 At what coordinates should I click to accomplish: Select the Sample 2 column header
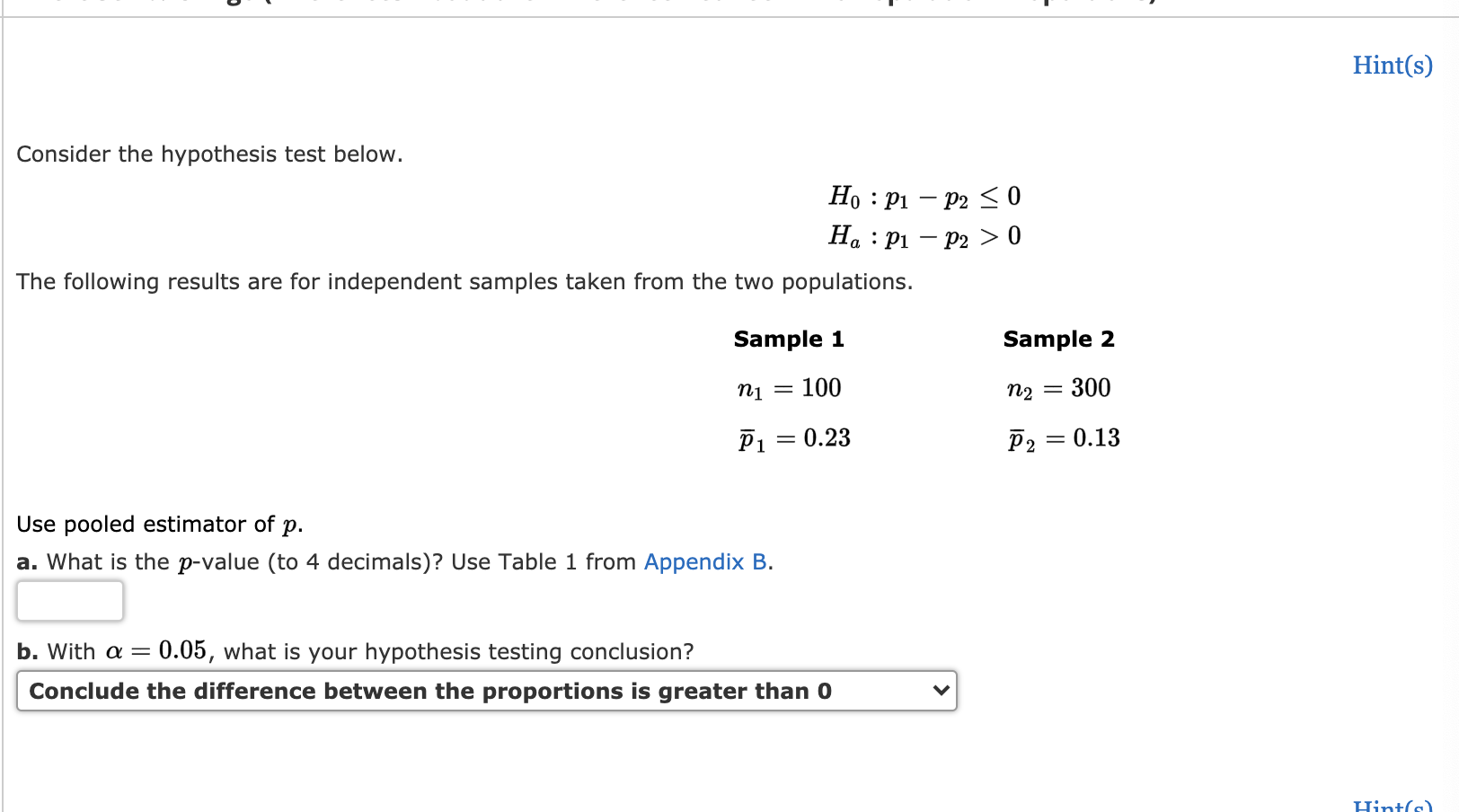tap(1060, 340)
